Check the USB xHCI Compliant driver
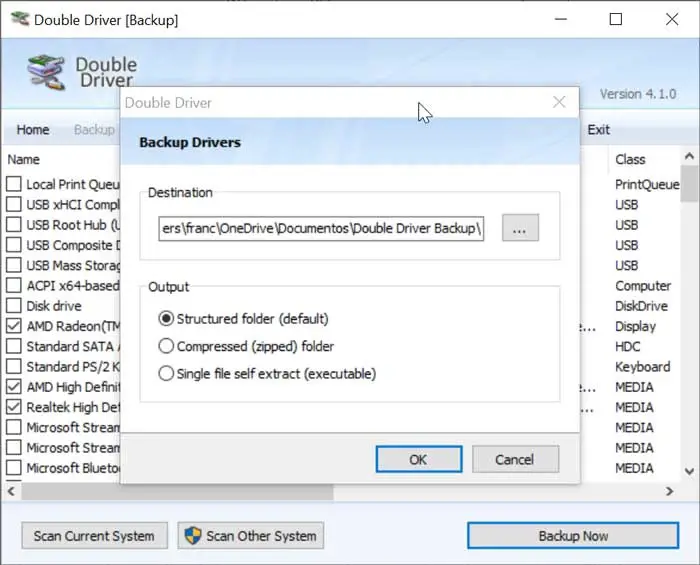This screenshot has height=565, width=700. click(14, 204)
